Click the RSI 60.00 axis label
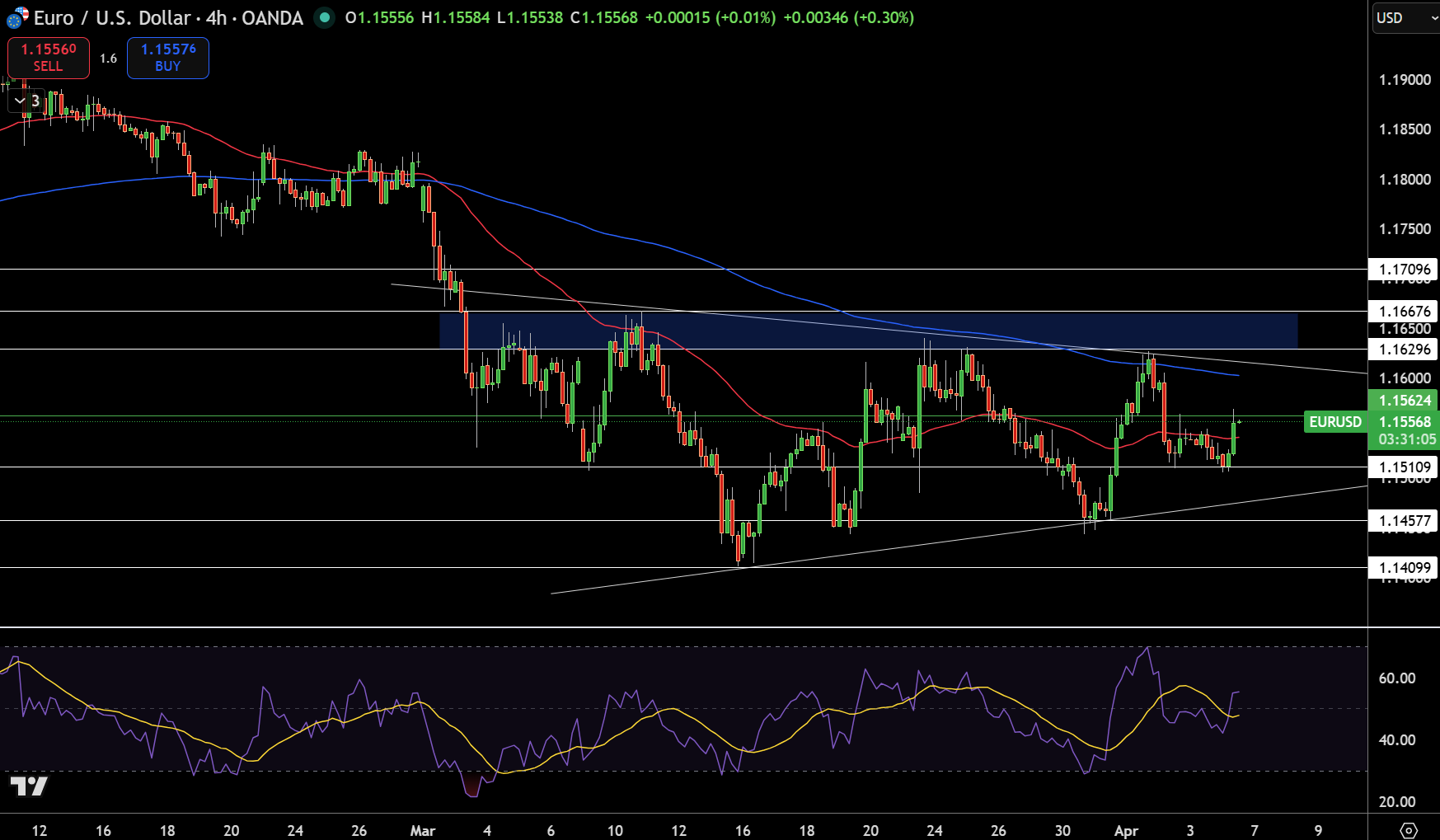The image size is (1440, 840). pos(1397,678)
